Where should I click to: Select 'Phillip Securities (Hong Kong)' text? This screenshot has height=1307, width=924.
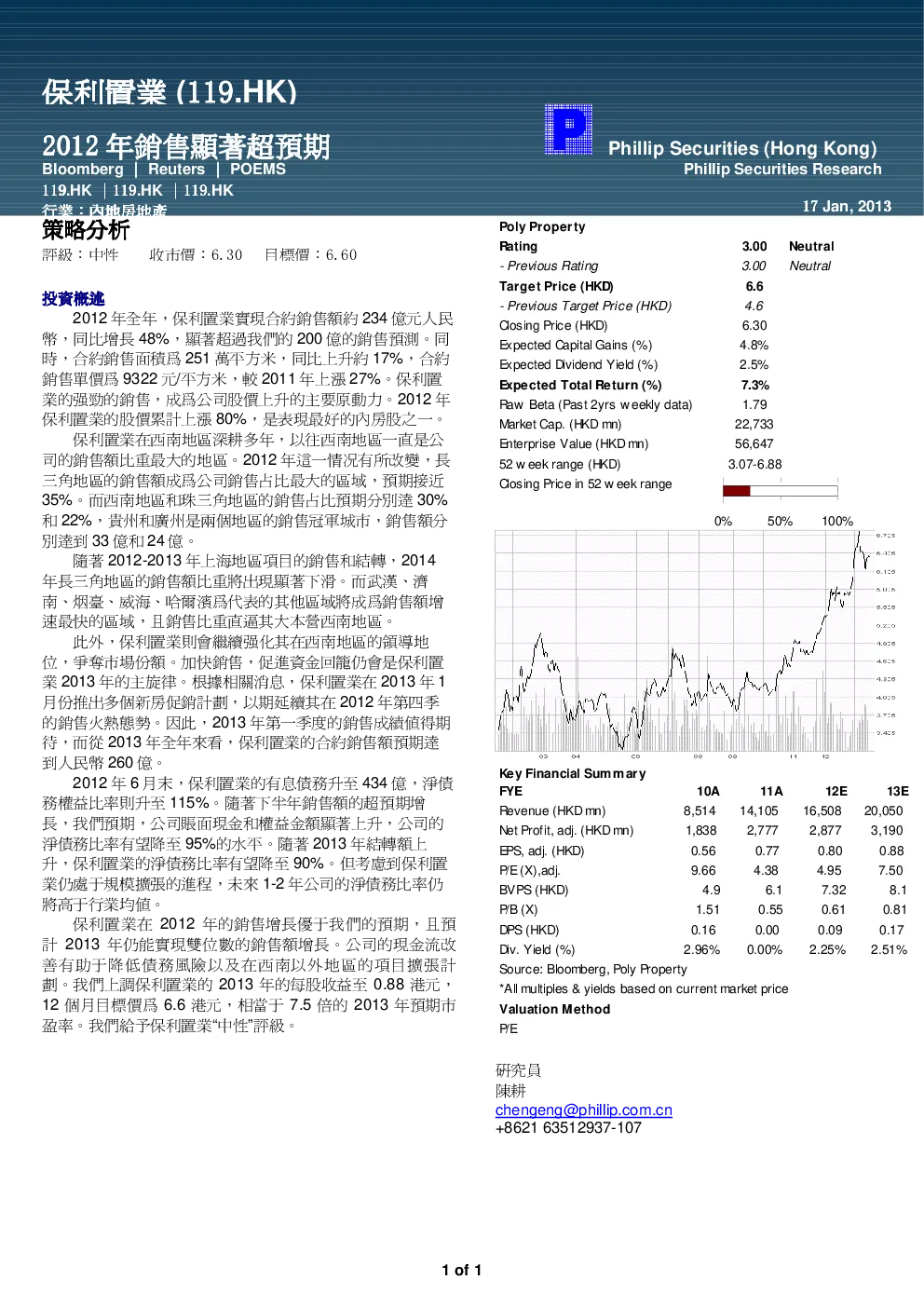coord(742,148)
